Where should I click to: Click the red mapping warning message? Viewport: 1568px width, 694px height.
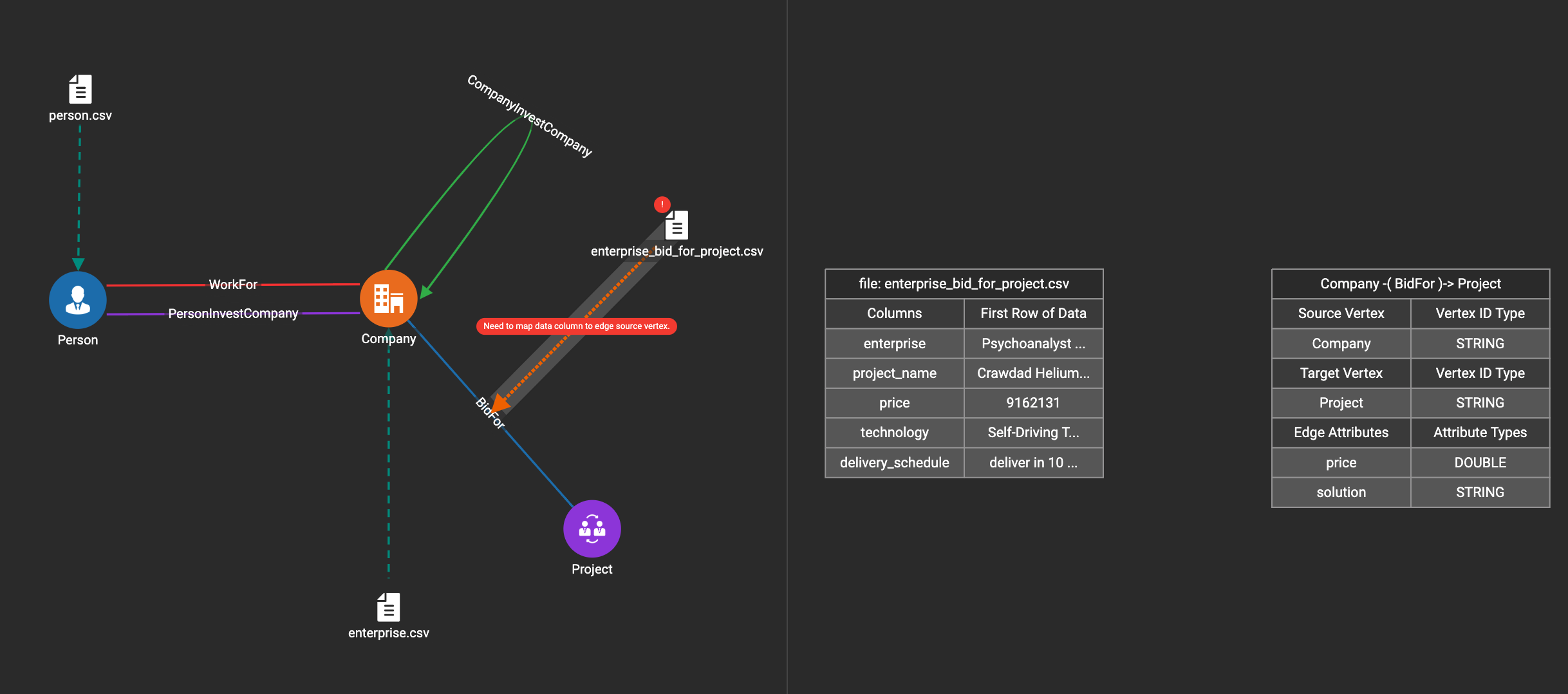click(x=576, y=326)
